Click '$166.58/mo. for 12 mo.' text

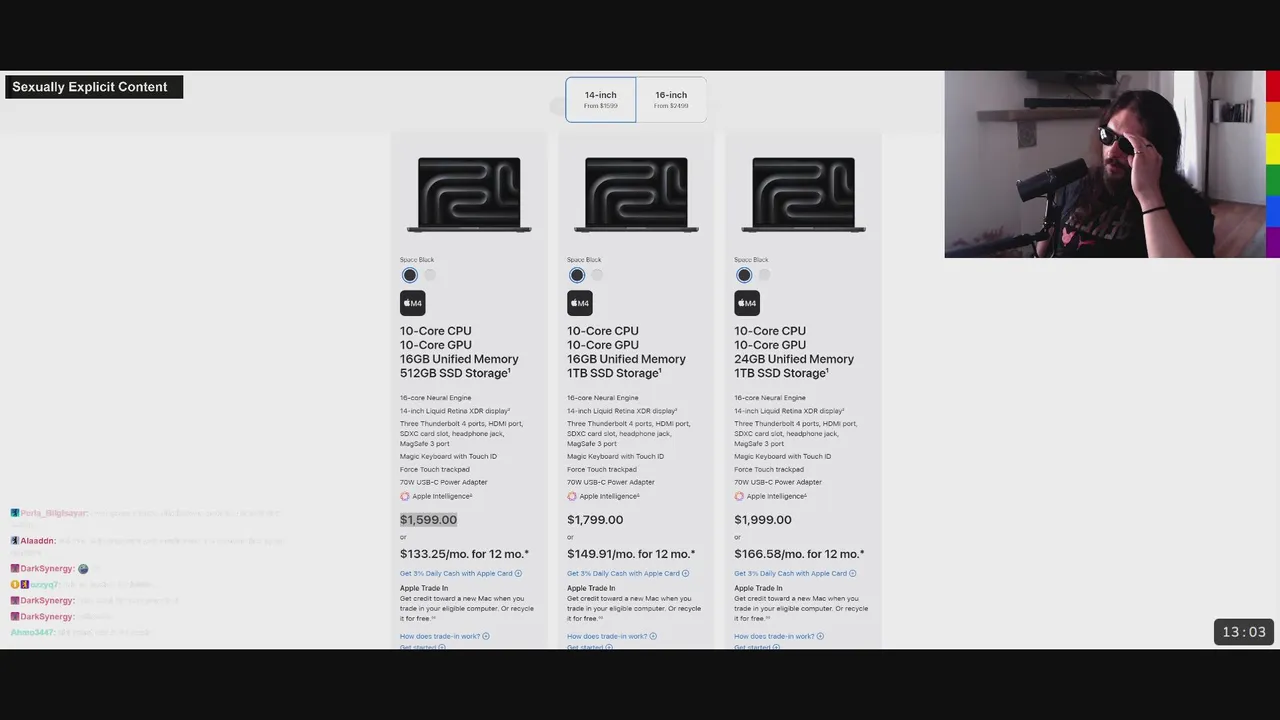(x=799, y=554)
